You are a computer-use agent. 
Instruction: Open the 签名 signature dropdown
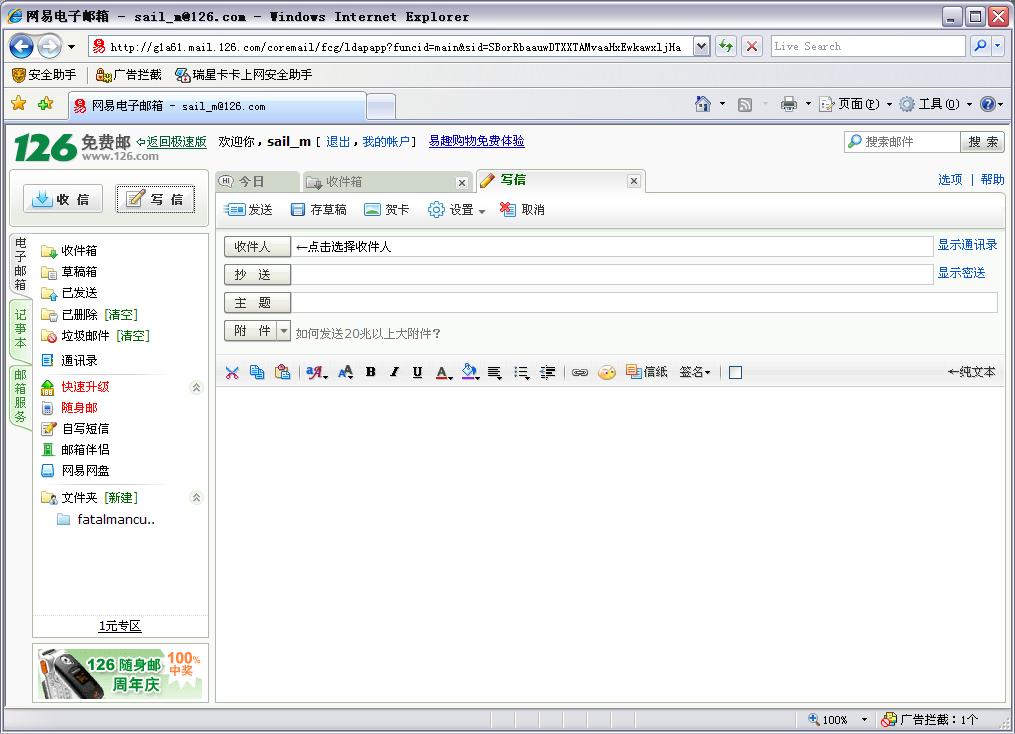695,372
